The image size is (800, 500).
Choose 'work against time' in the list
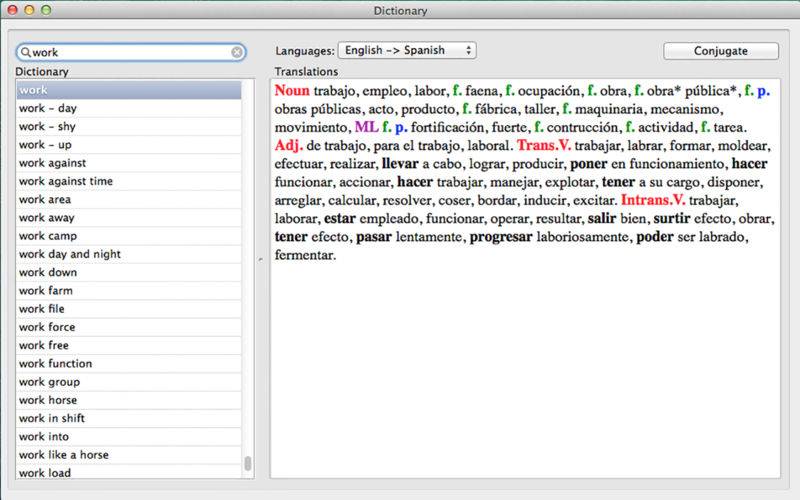tap(129, 181)
